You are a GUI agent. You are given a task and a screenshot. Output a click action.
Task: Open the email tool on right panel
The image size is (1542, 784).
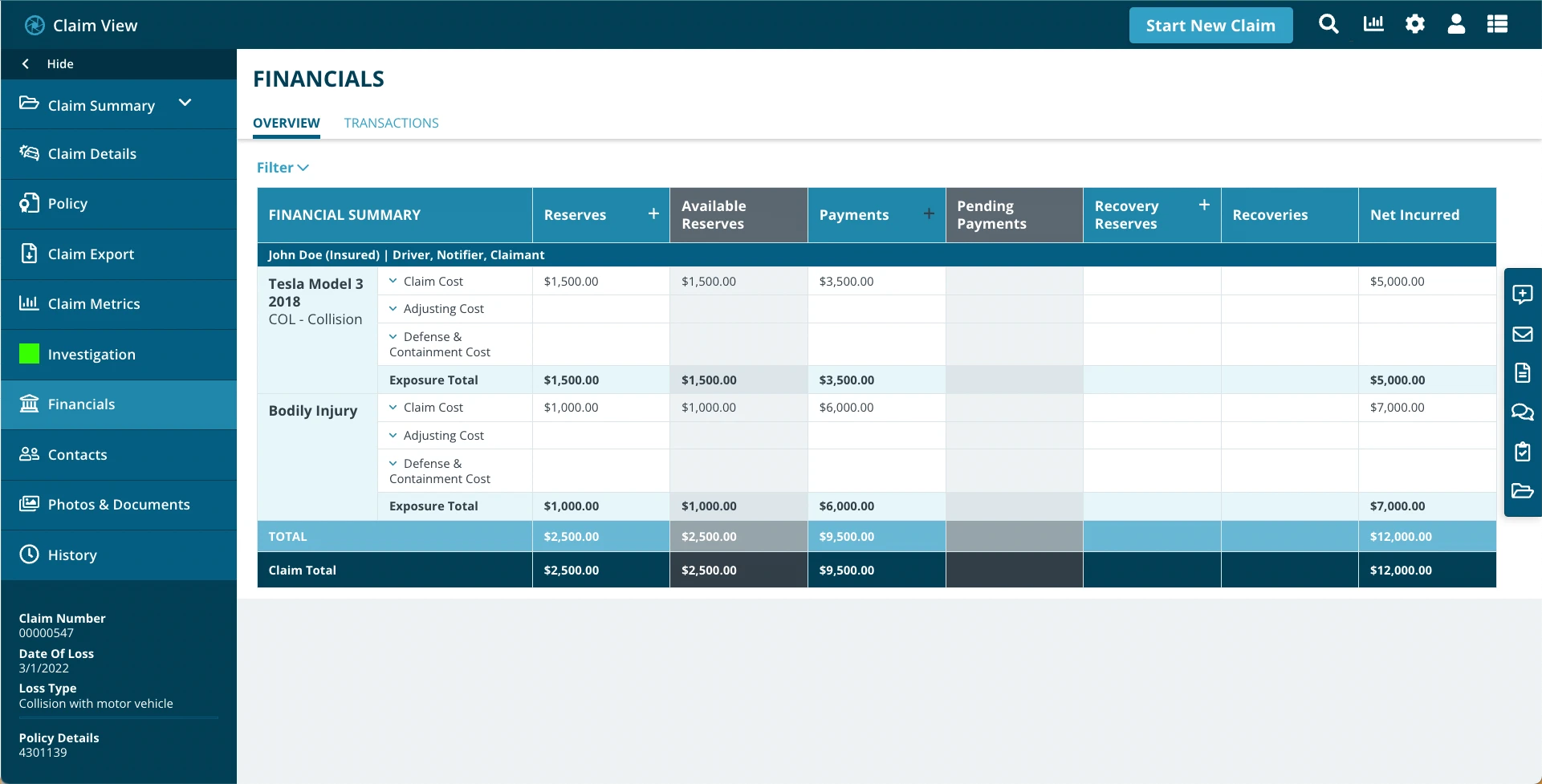click(1524, 335)
